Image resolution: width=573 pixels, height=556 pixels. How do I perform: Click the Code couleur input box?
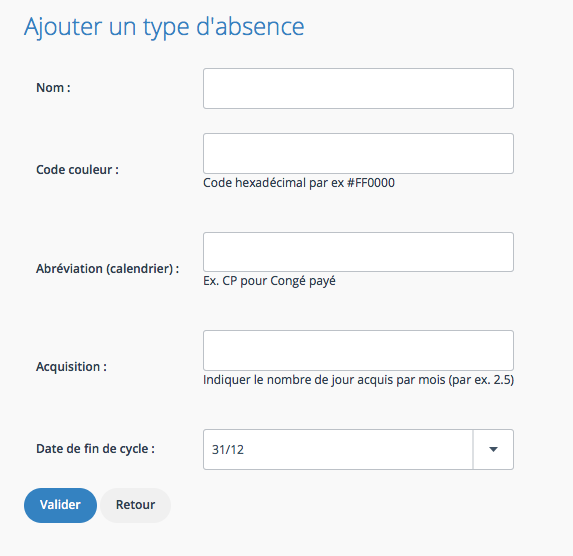coord(358,154)
